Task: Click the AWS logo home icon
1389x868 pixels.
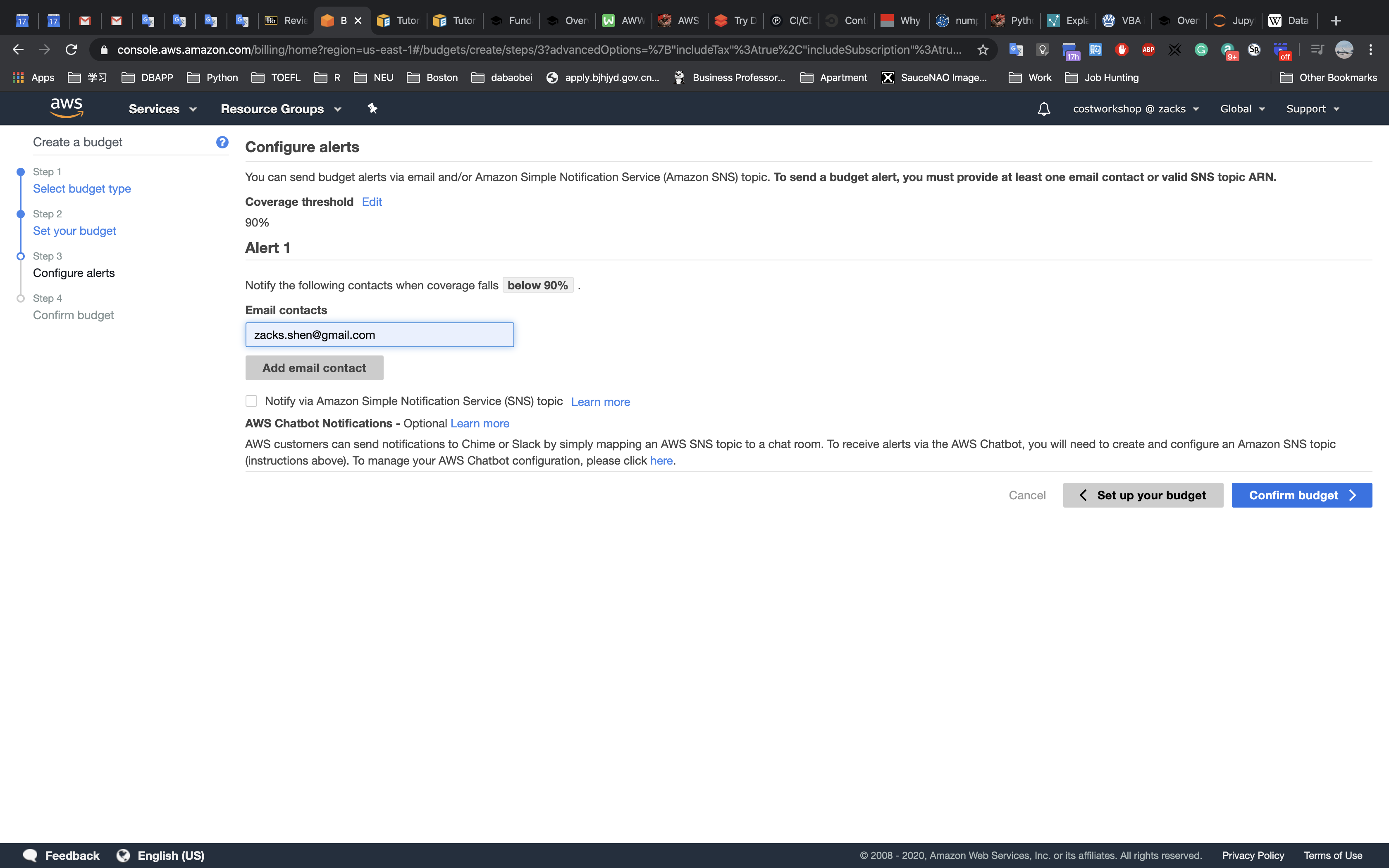Action: (67, 108)
